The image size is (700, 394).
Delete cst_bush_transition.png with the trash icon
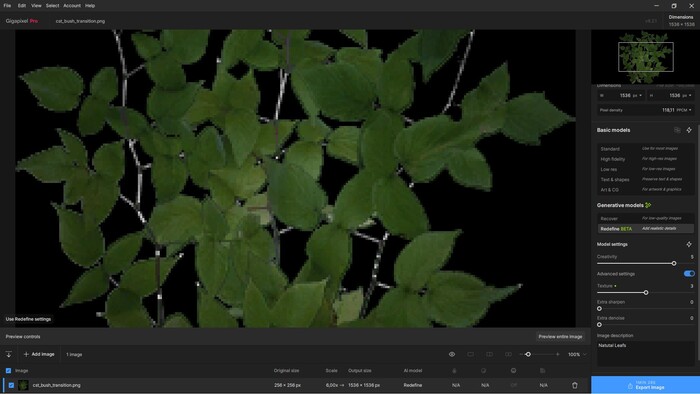coord(575,385)
